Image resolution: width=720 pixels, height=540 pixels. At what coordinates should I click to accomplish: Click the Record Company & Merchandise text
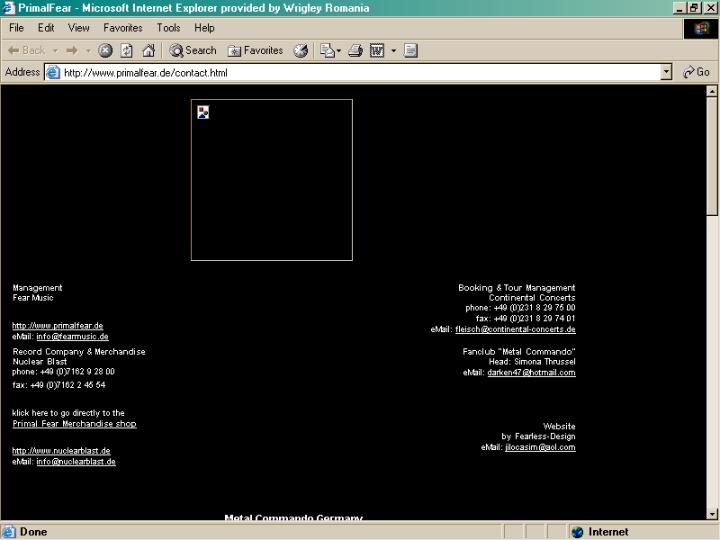pos(79,352)
